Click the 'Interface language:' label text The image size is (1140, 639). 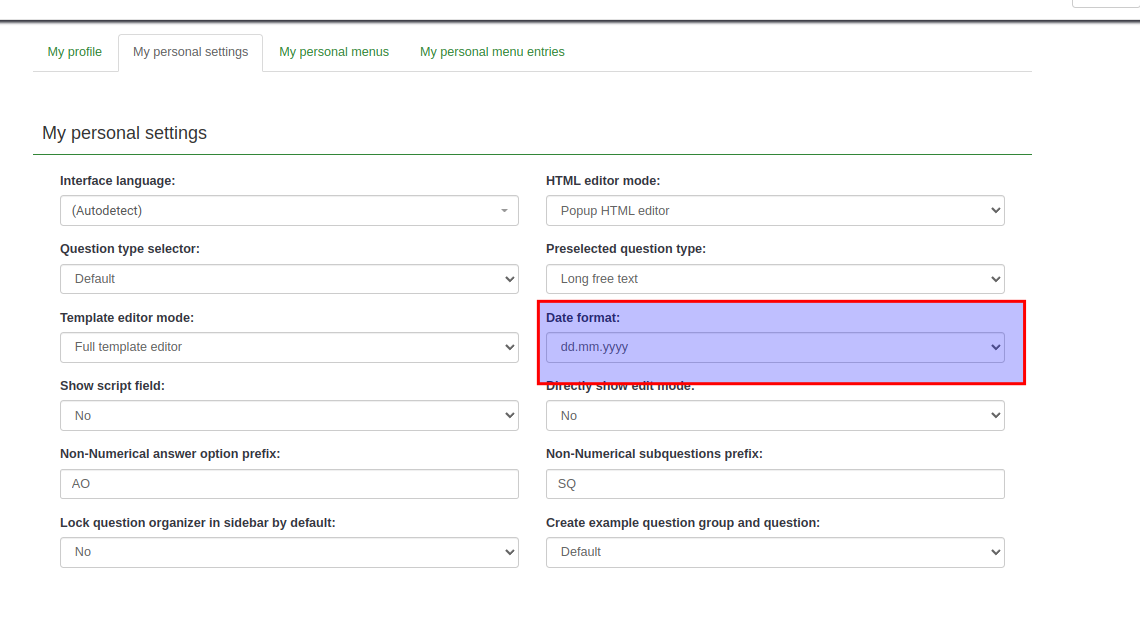click(x=118, y=181)
